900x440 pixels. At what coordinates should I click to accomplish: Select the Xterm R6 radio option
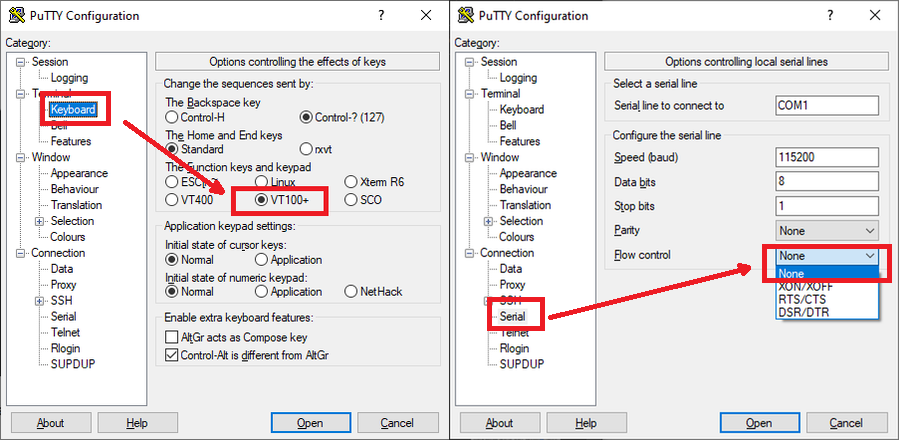pos(351,182)
